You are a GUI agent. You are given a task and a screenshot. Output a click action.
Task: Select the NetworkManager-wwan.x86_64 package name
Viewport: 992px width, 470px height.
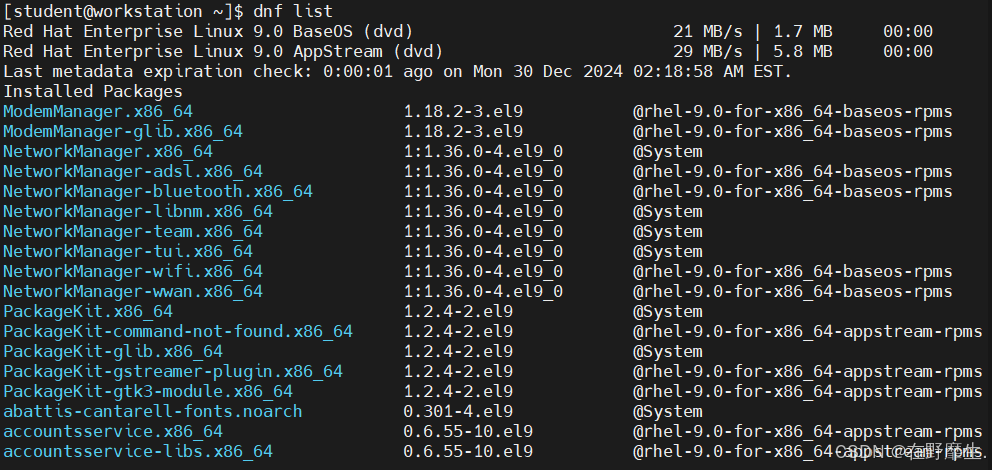coord(133,292)
